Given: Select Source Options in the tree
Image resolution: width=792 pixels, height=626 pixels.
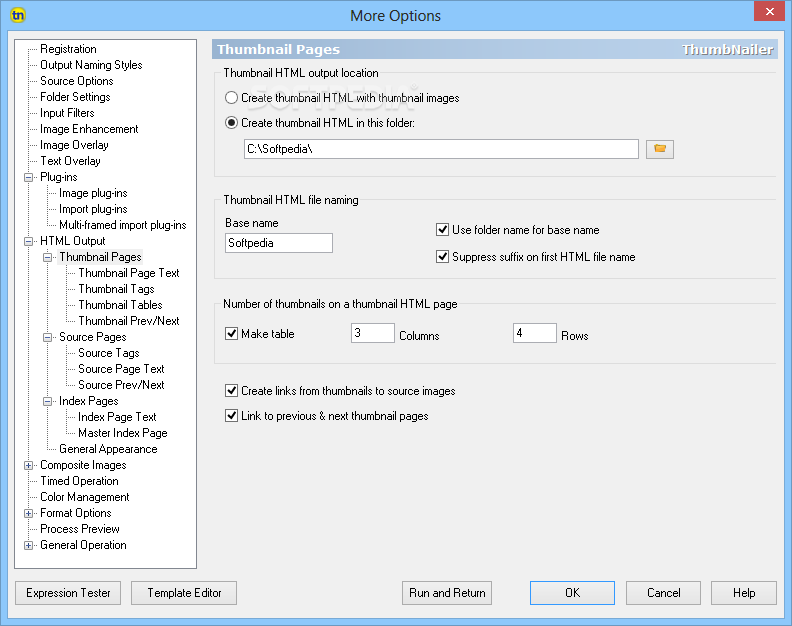Looking at the screenshot, I should (x=77, y=81).
